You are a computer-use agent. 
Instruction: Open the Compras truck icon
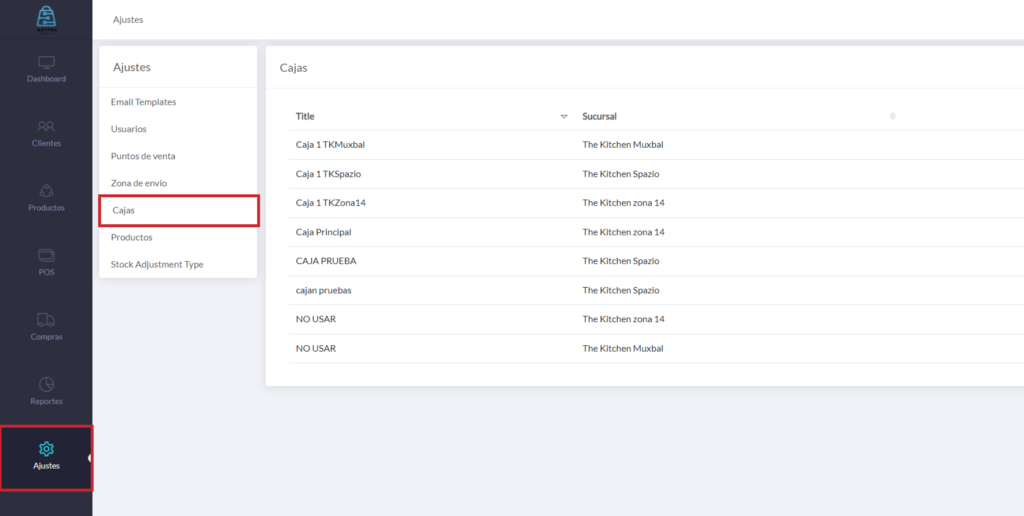click(46, 320)
